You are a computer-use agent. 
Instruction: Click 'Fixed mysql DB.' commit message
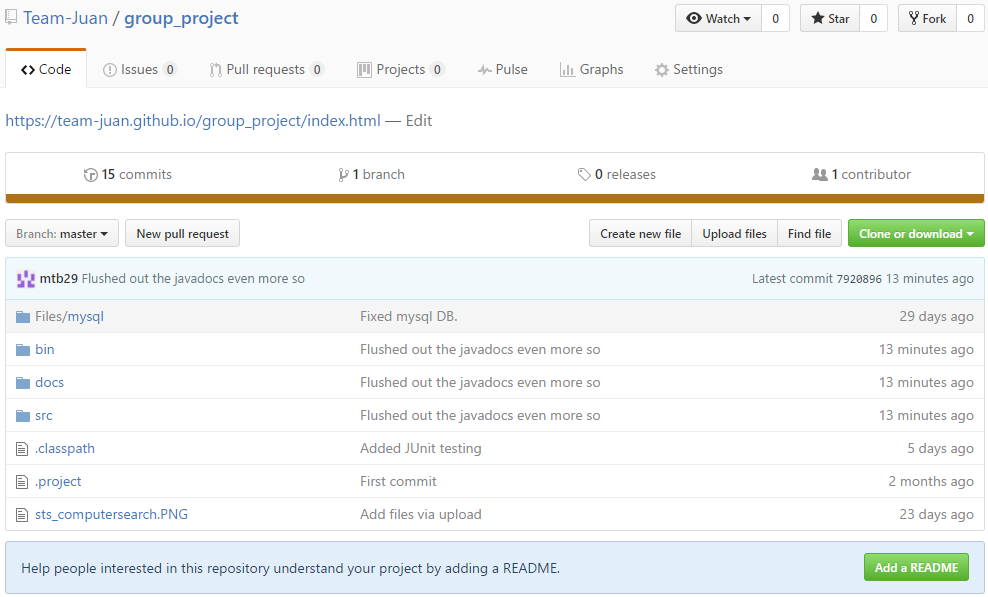409,316
